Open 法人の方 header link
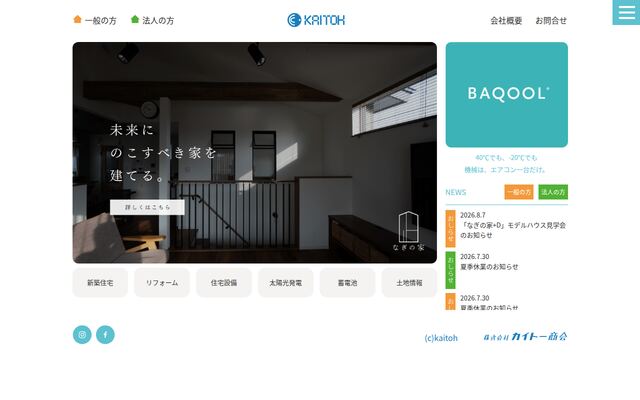Image resolution: width=640 pixels, height=400 pixels. pos(158,20)
